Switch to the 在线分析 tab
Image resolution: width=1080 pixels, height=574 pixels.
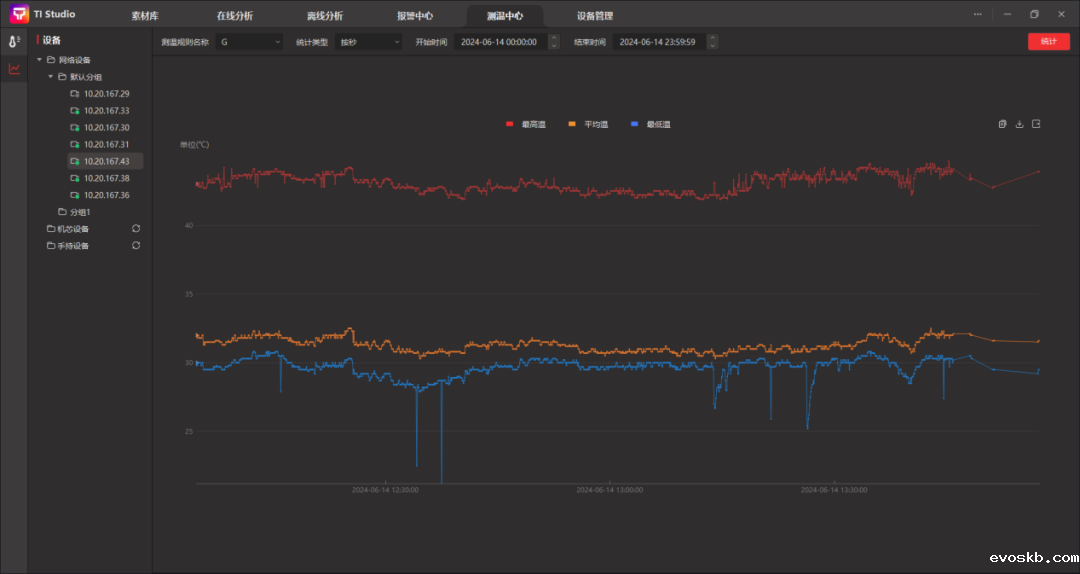point(236,16)
